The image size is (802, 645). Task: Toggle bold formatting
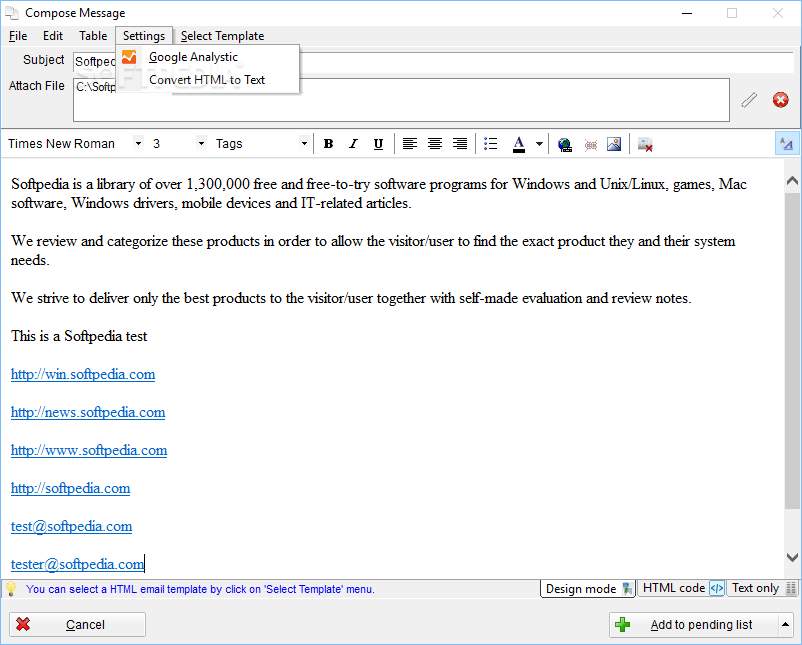coord(328,144)
